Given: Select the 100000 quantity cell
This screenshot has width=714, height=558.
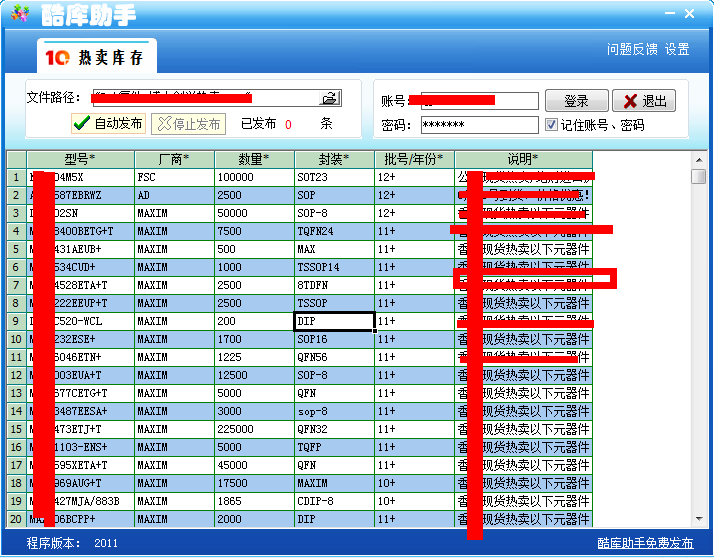Looking at the screenshot, I should click(x=255, y=177).
